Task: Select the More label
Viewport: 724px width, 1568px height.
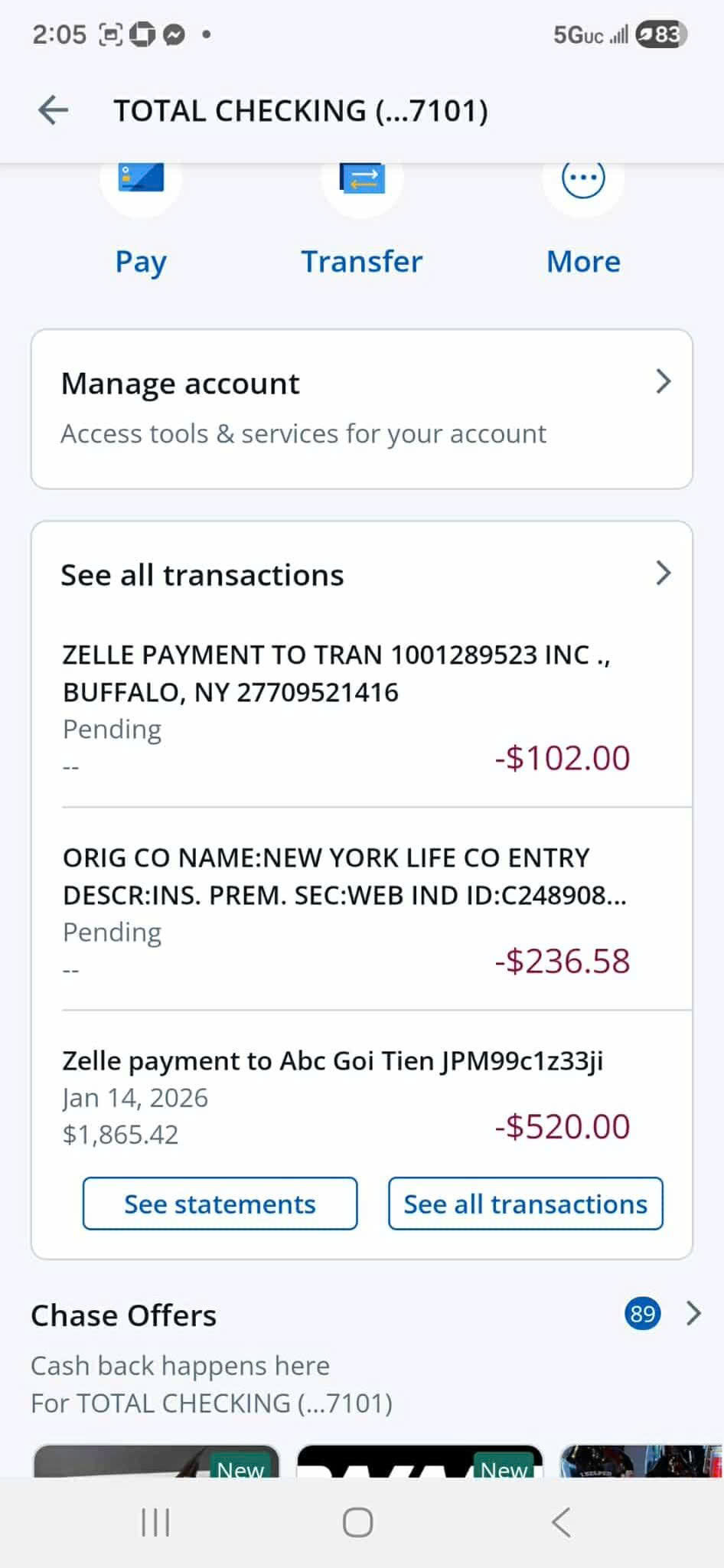Action: (x=583, y=261)
